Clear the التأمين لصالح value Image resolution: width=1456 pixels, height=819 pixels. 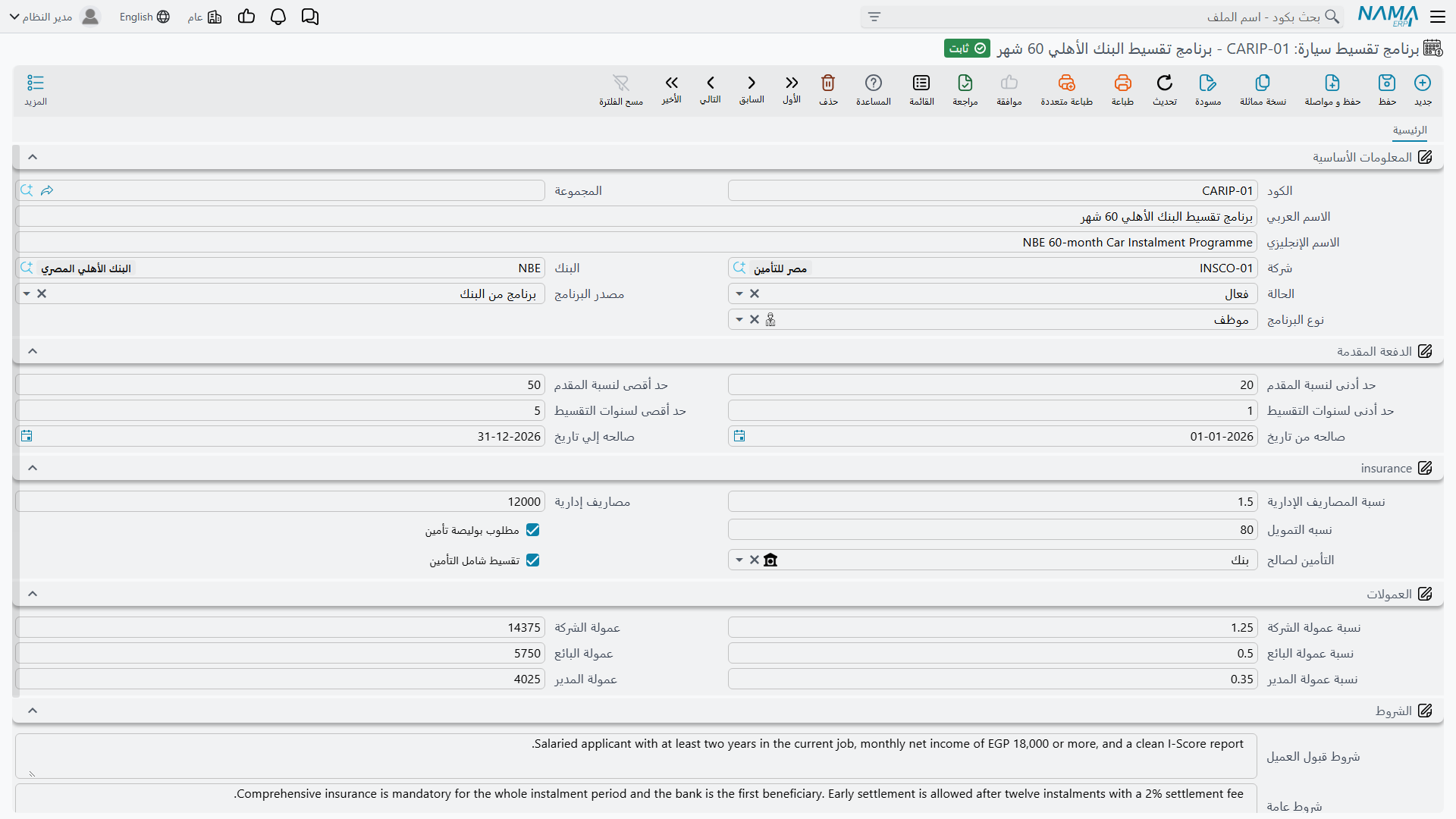coord(755,560)
